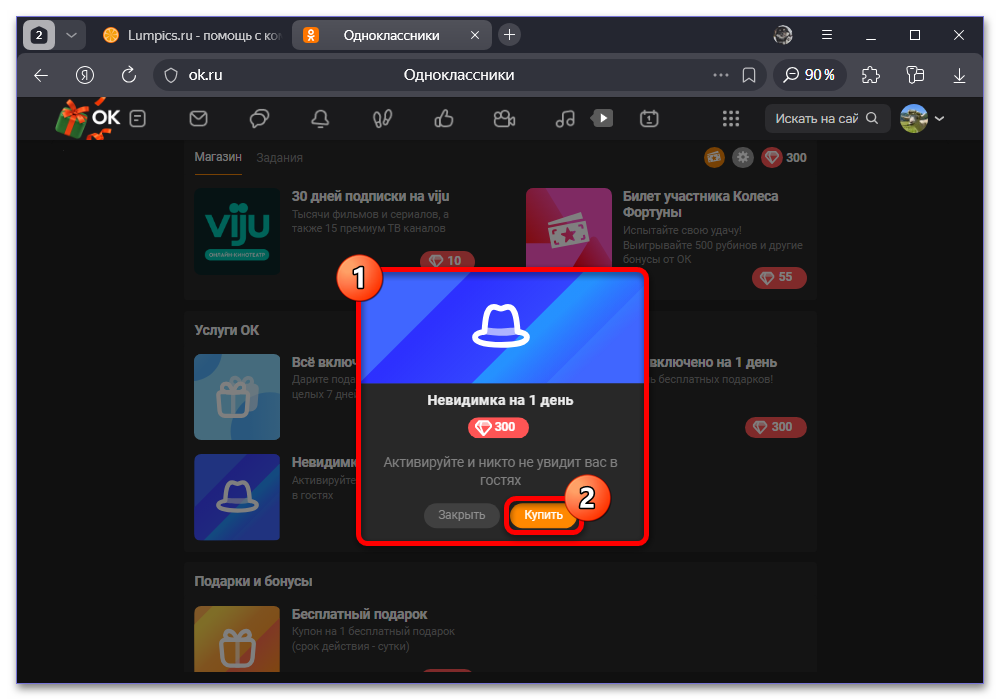Open the guests footprints icon

(382, 119)
